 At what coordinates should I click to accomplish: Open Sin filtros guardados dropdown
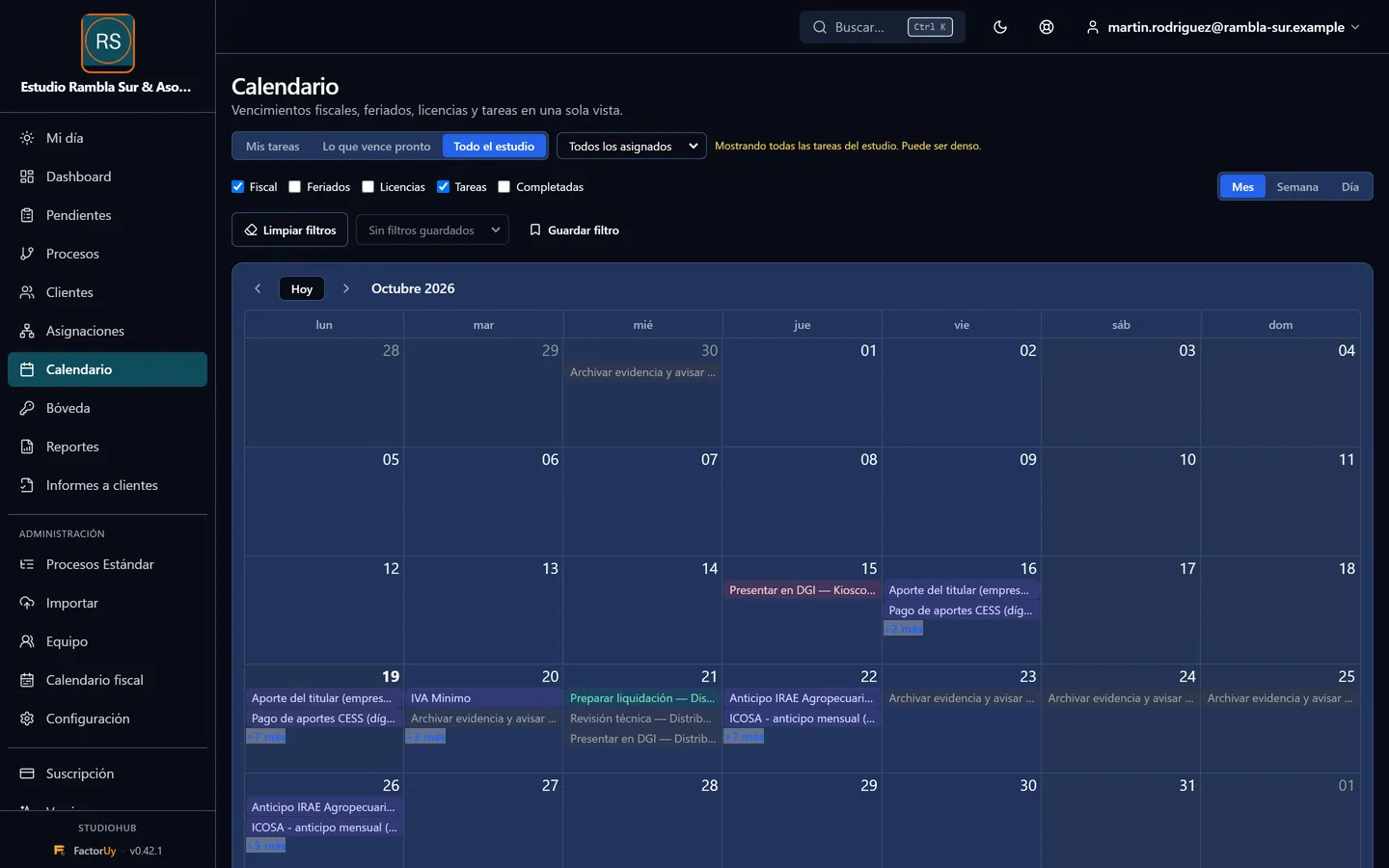tap(432, 230)
